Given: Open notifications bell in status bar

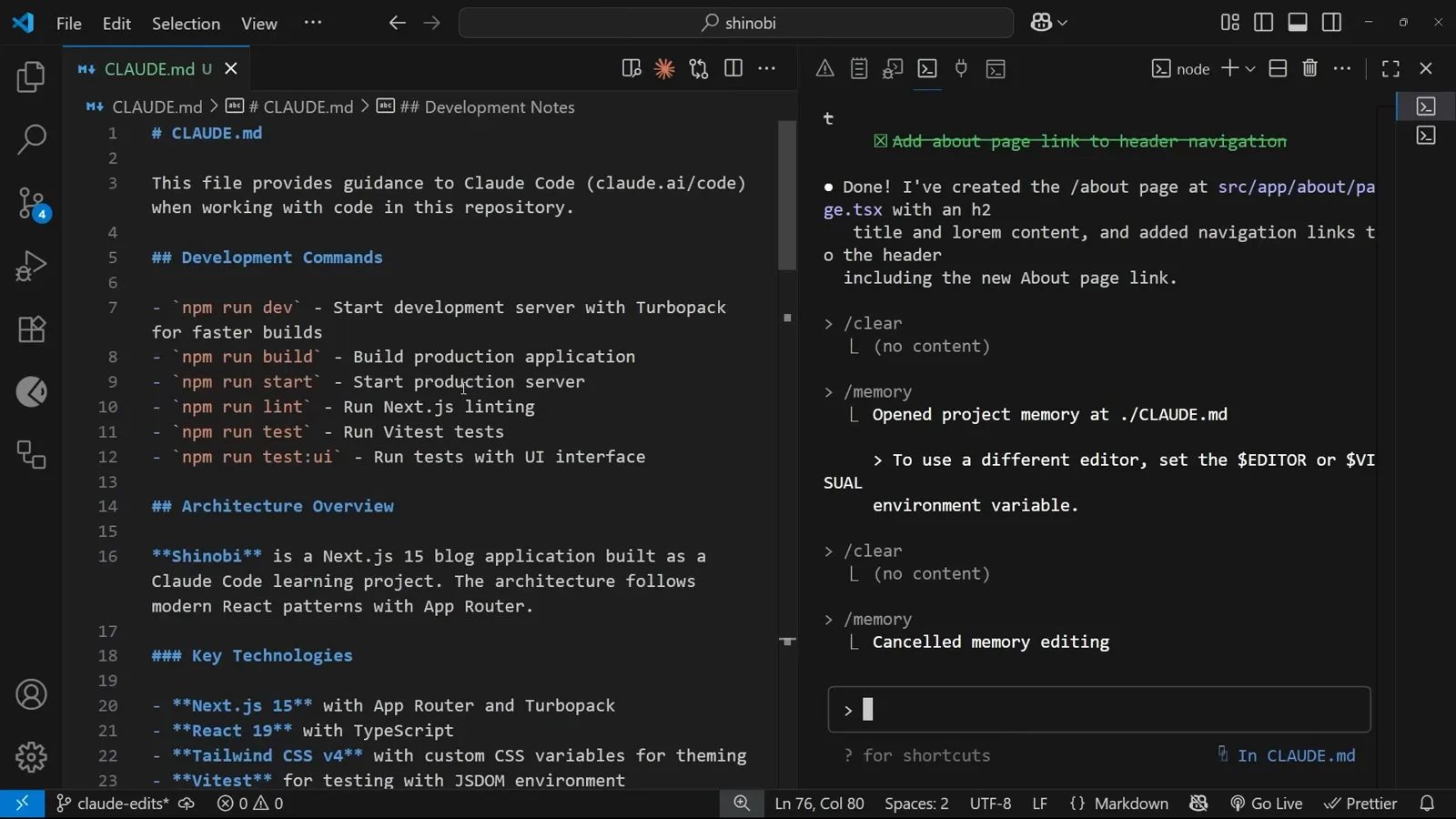Looking at the screenshot, I should coord(1427,804).
